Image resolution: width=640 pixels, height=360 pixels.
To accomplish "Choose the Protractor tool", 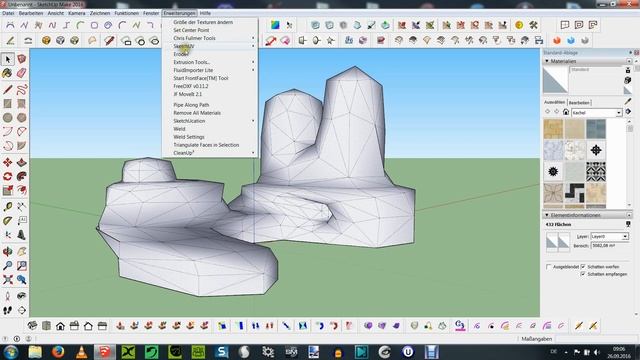I will coord(7,221).
